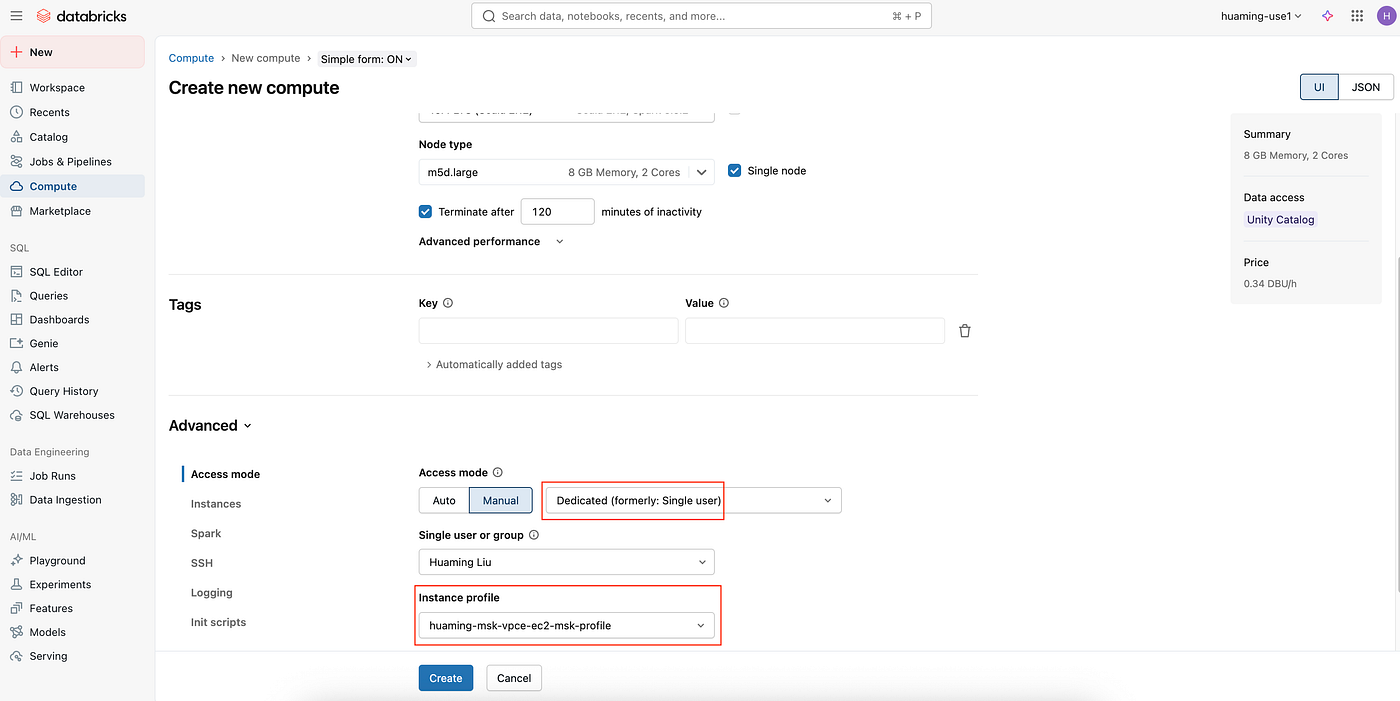This screenshot has width=1400, height=701.
Task: Open Single user Huaming Liu dropdown
Action: point(566,562)
